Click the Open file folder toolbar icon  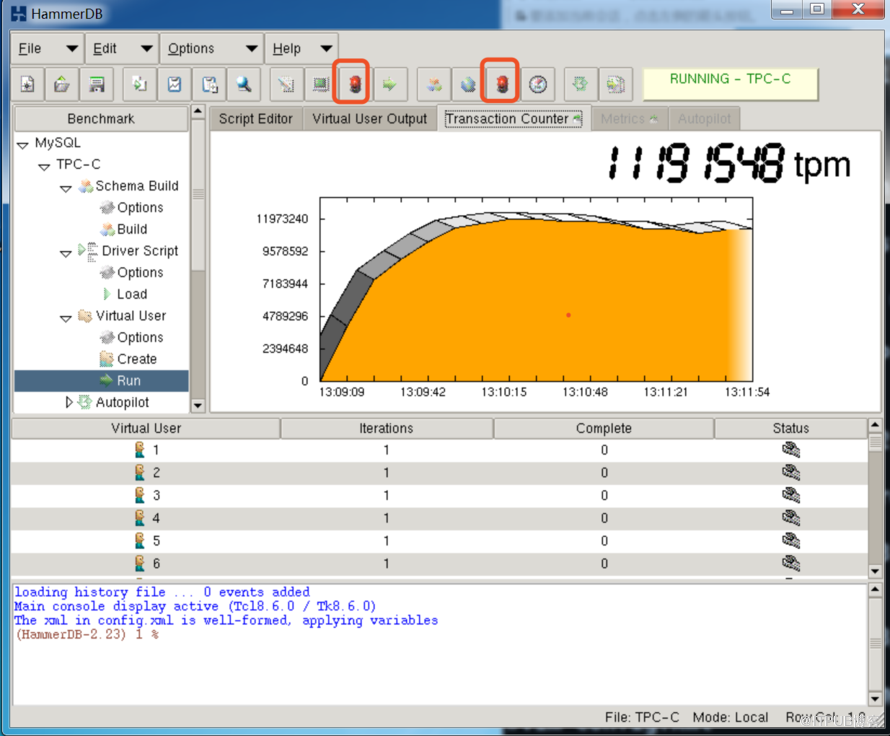click(62, 85)
